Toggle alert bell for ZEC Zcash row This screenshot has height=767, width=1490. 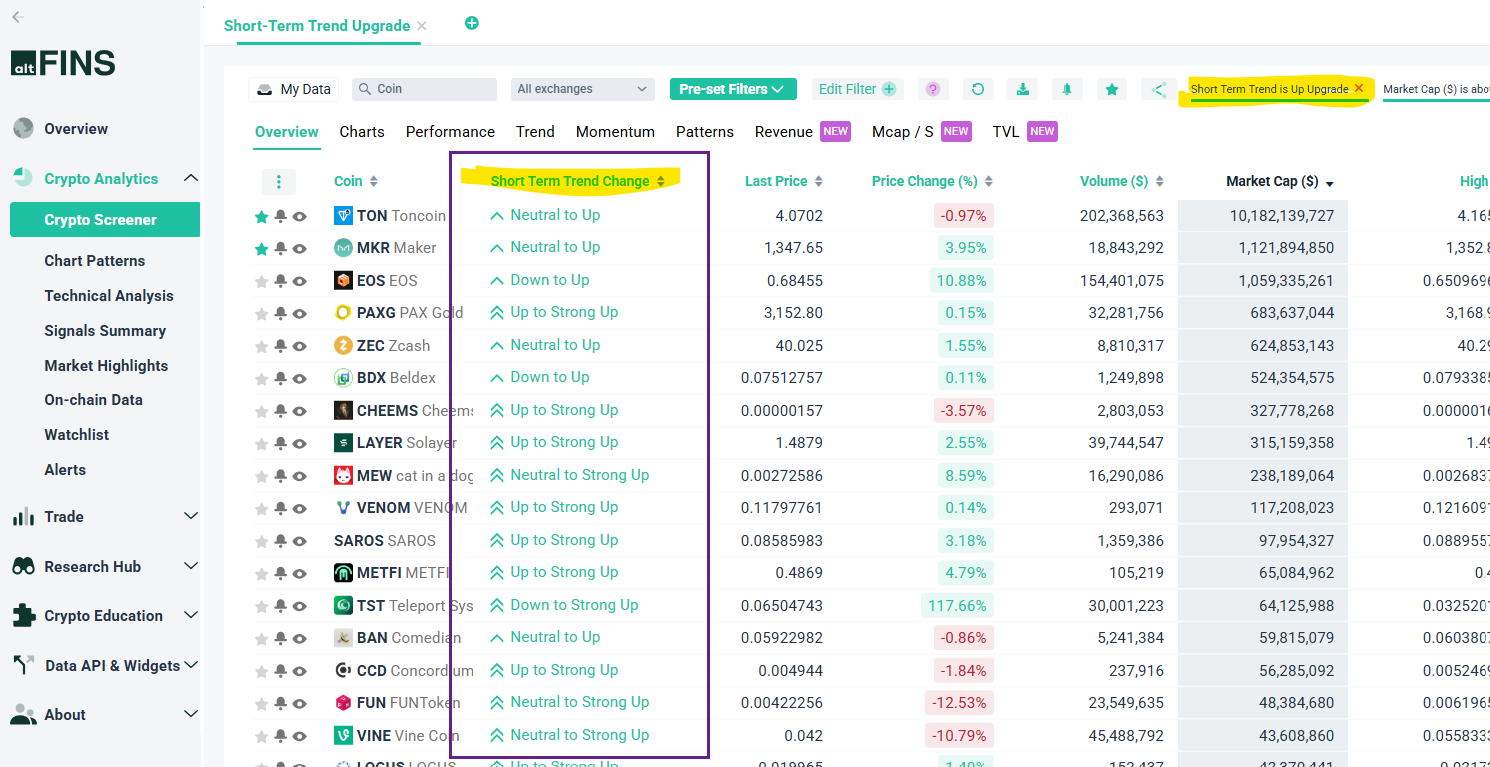pyautogui.click(x=280, y=346)
